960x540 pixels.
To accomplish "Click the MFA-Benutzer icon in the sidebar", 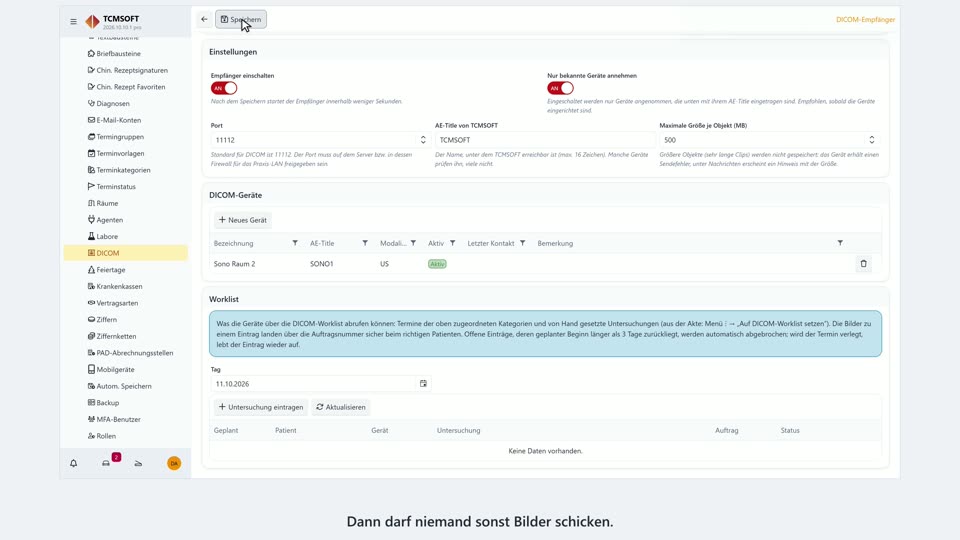I will click(91, 419).
